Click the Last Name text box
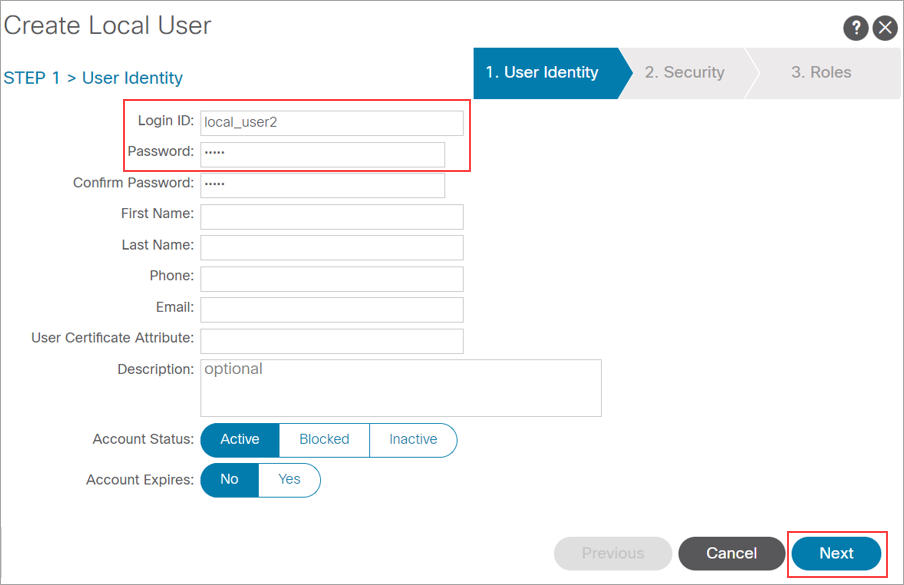904x585 pixels. tap(331, 248)
